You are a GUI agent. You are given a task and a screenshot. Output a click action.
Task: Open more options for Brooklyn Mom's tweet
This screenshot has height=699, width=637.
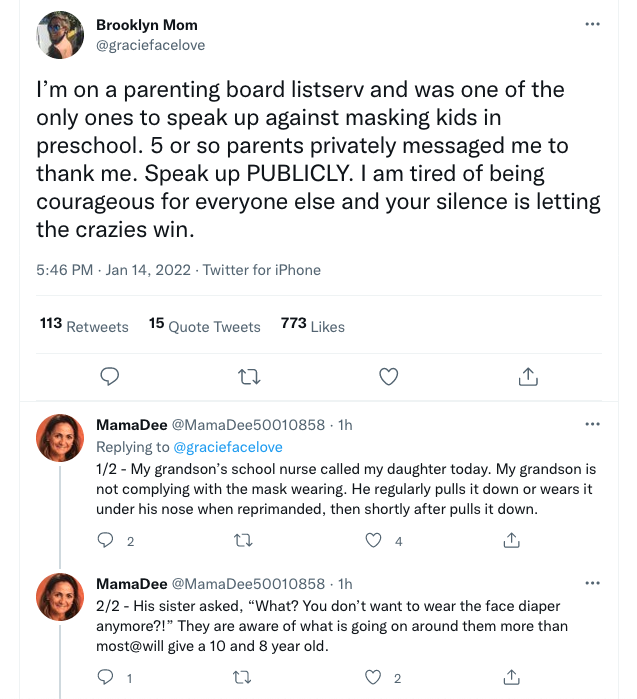pos(593,24)
